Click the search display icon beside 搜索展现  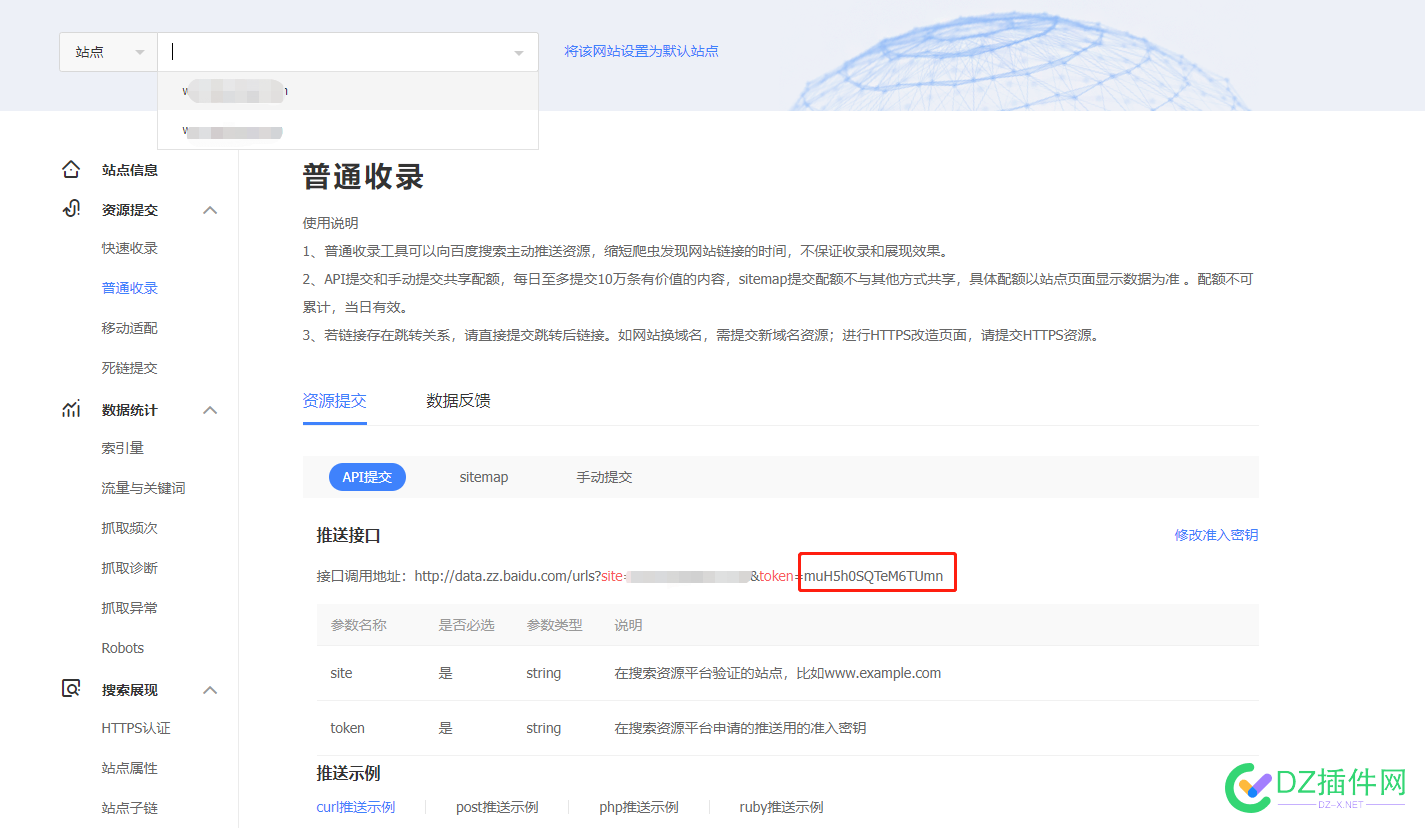click(x=71, y=690)
